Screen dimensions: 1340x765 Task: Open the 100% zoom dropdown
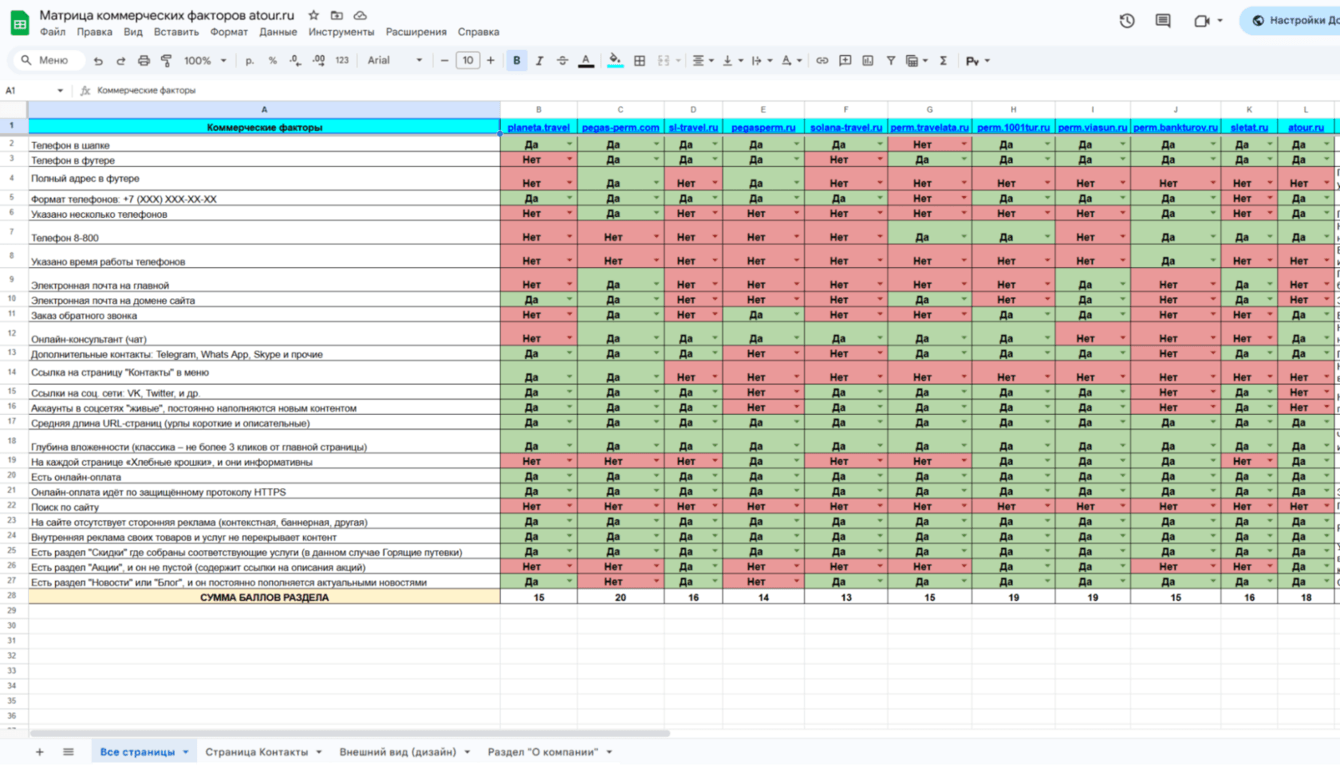[205, 61]
